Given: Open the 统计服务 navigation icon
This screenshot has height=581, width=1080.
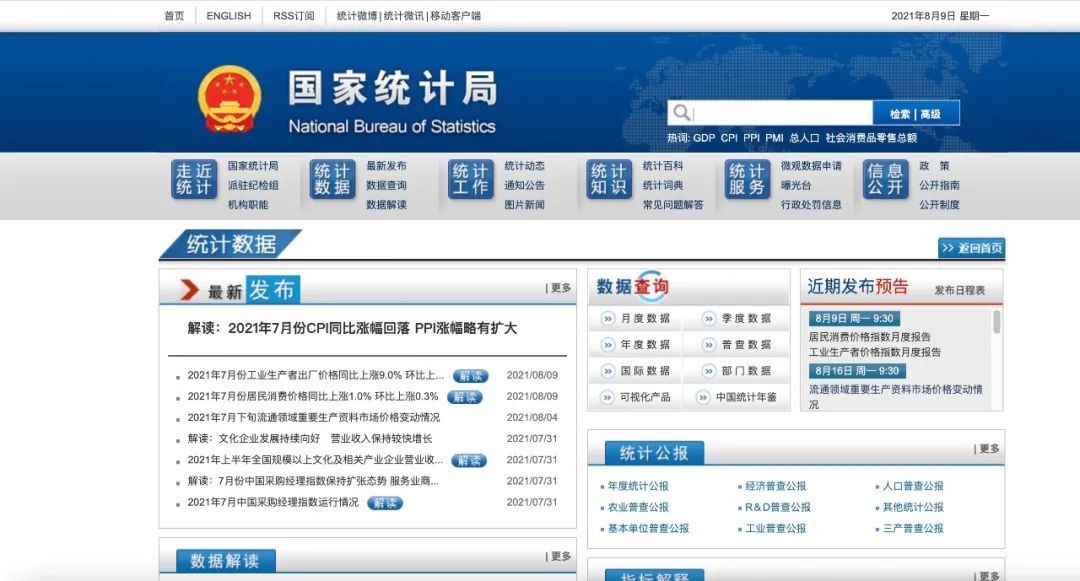Looking at the screenshot, I should (x=746, y=180).
